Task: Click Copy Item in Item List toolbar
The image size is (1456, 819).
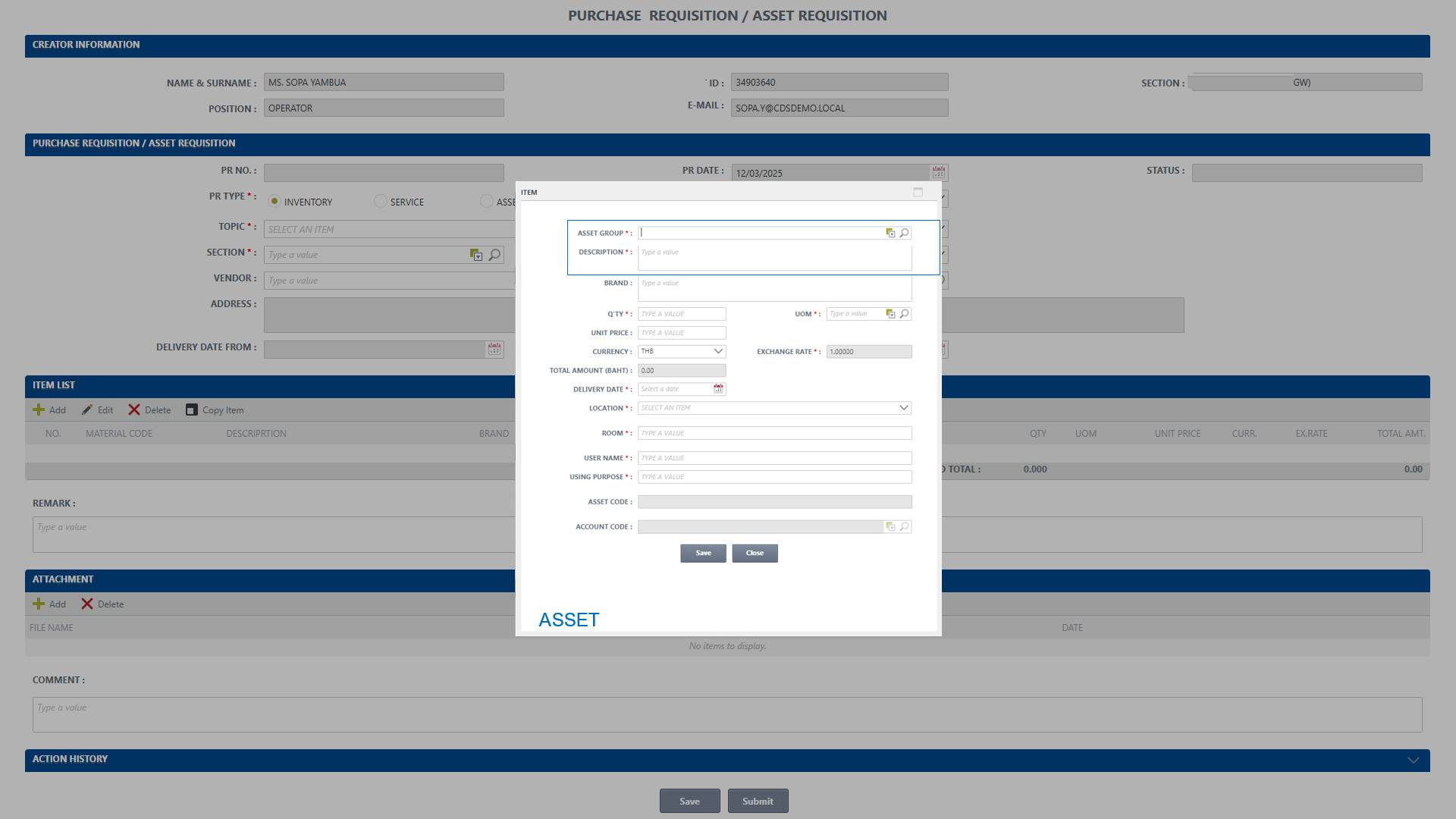Action: point(215,410)
